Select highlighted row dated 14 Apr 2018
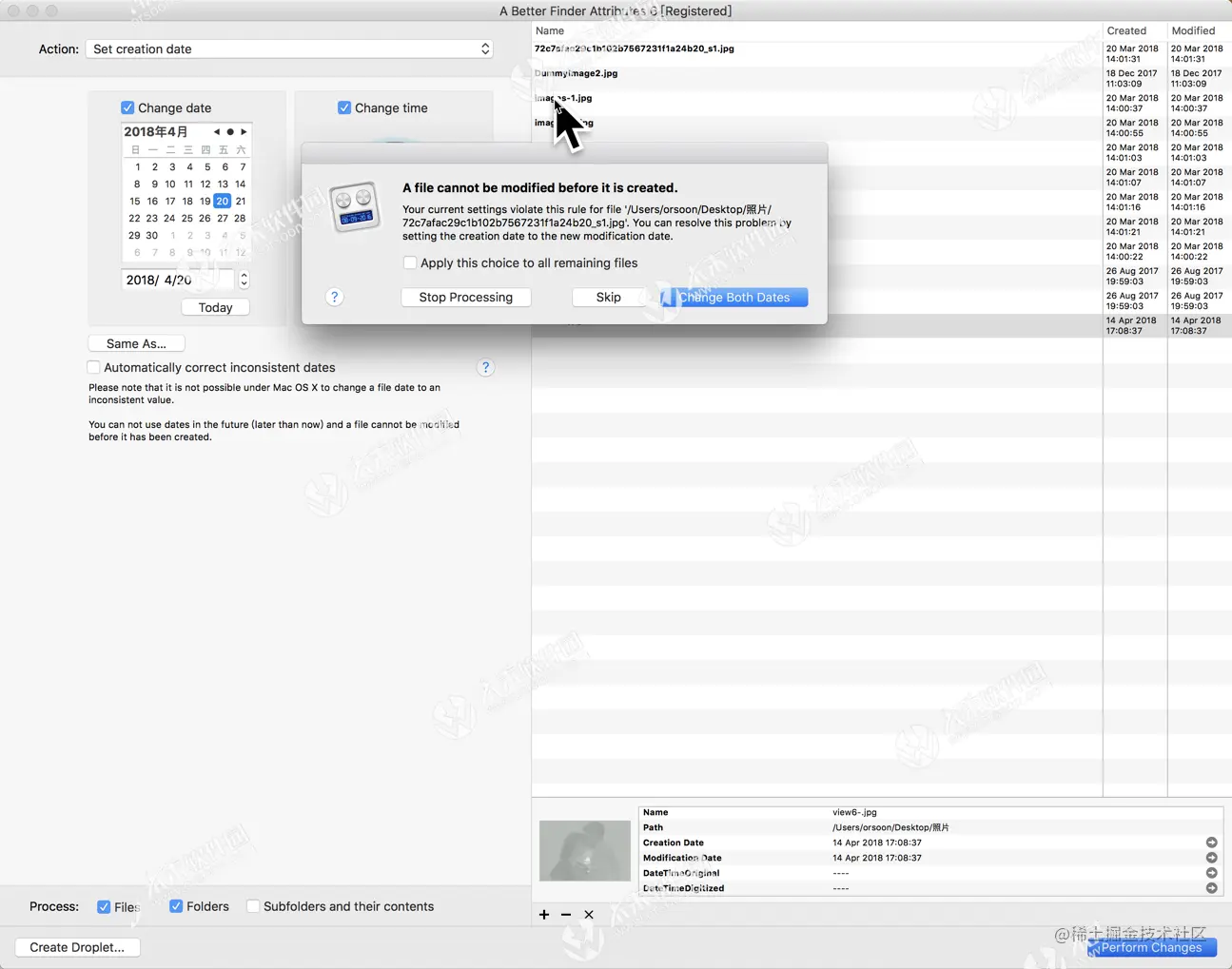Viewport: 1232px width, 969px height. click(x=881, y=325)
